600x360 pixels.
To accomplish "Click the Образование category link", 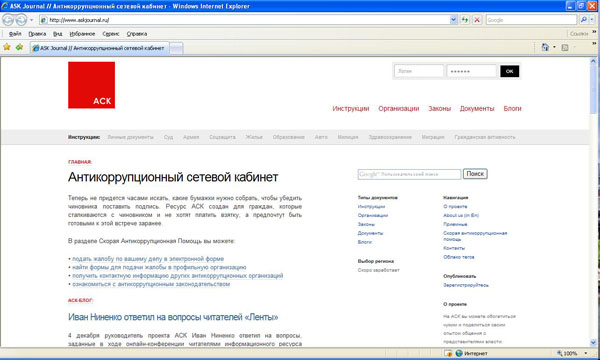I will pos(289,137).
